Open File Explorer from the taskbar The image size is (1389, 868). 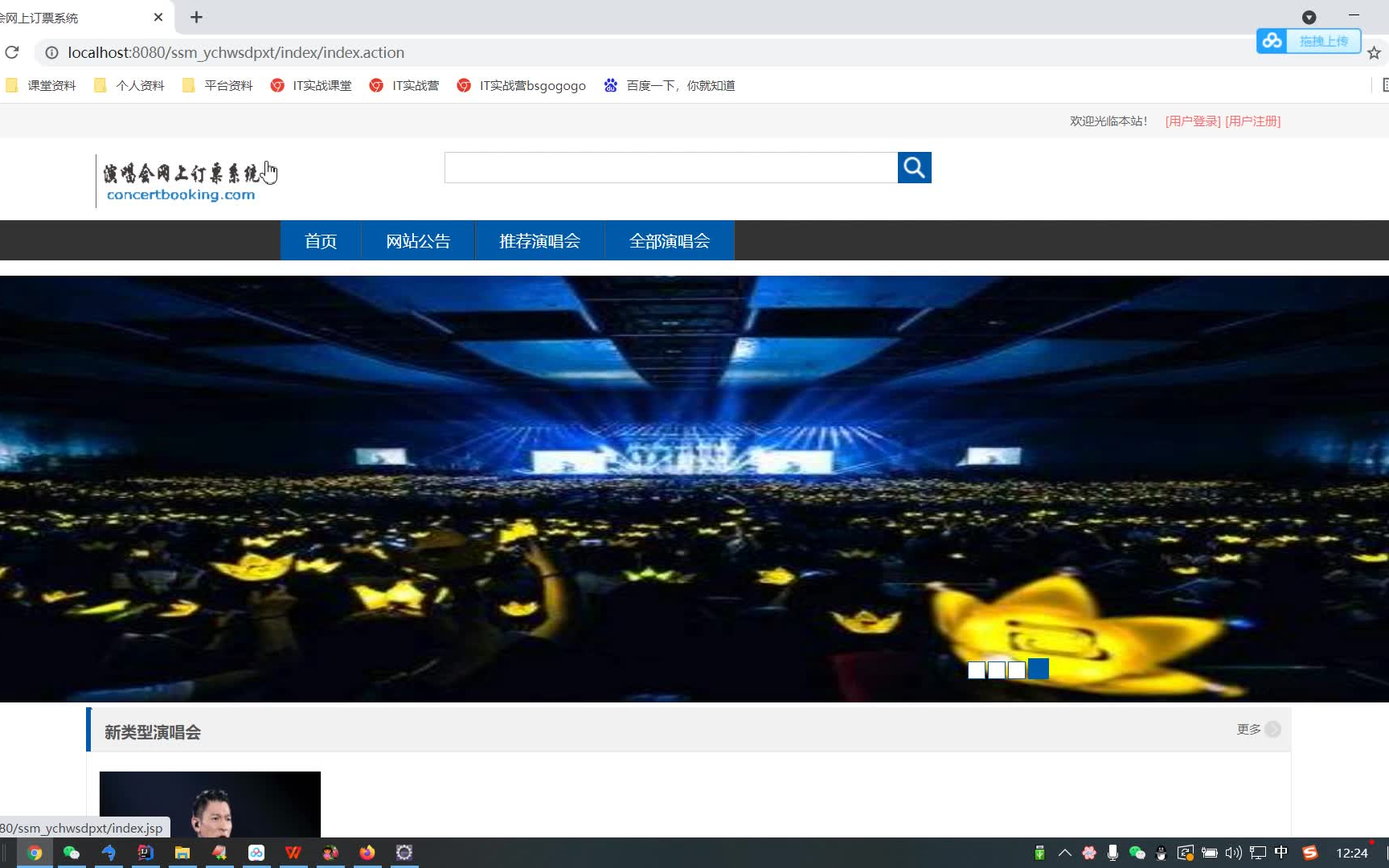point(182,853)
